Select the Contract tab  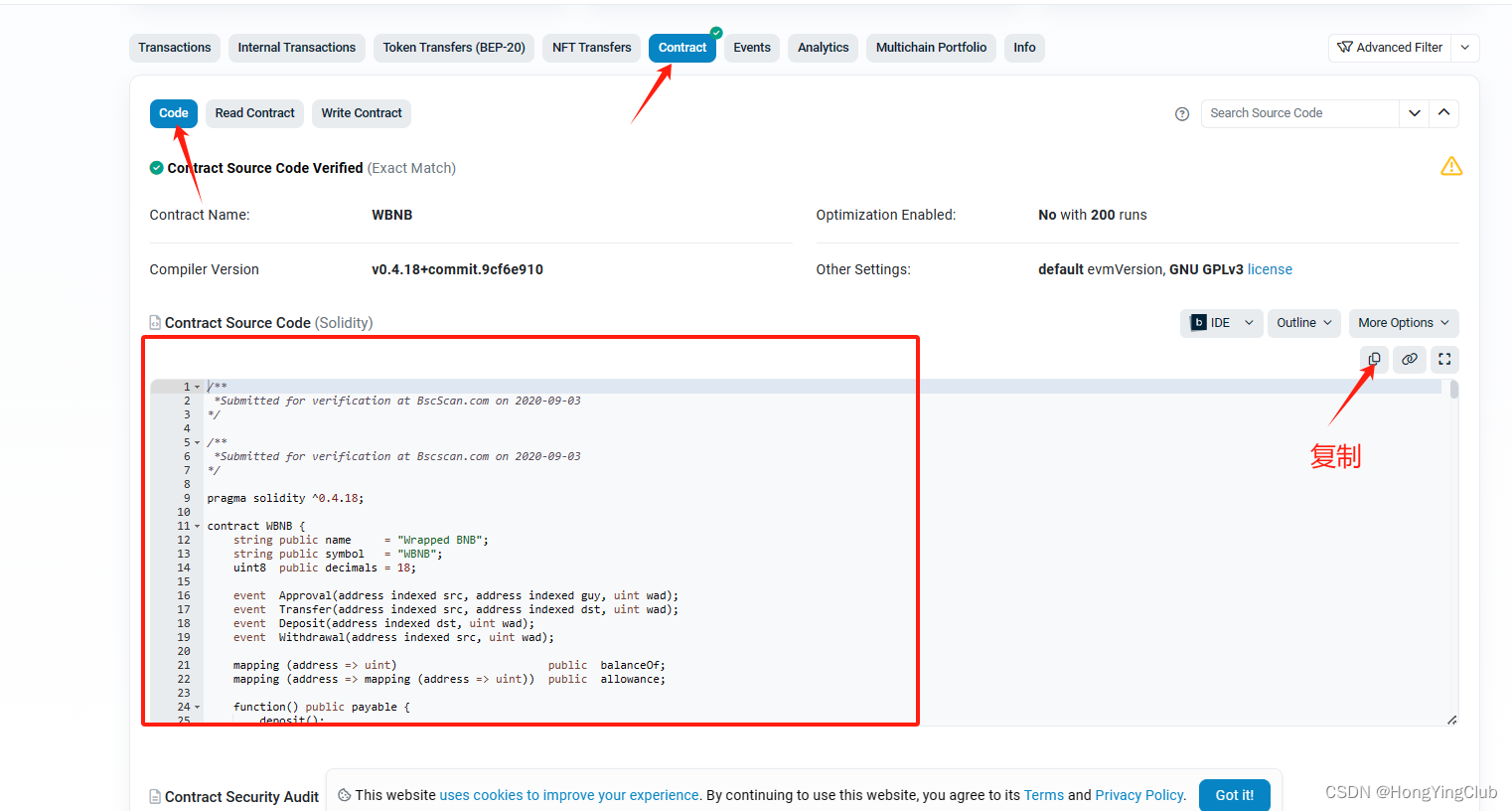coord(682,48)
